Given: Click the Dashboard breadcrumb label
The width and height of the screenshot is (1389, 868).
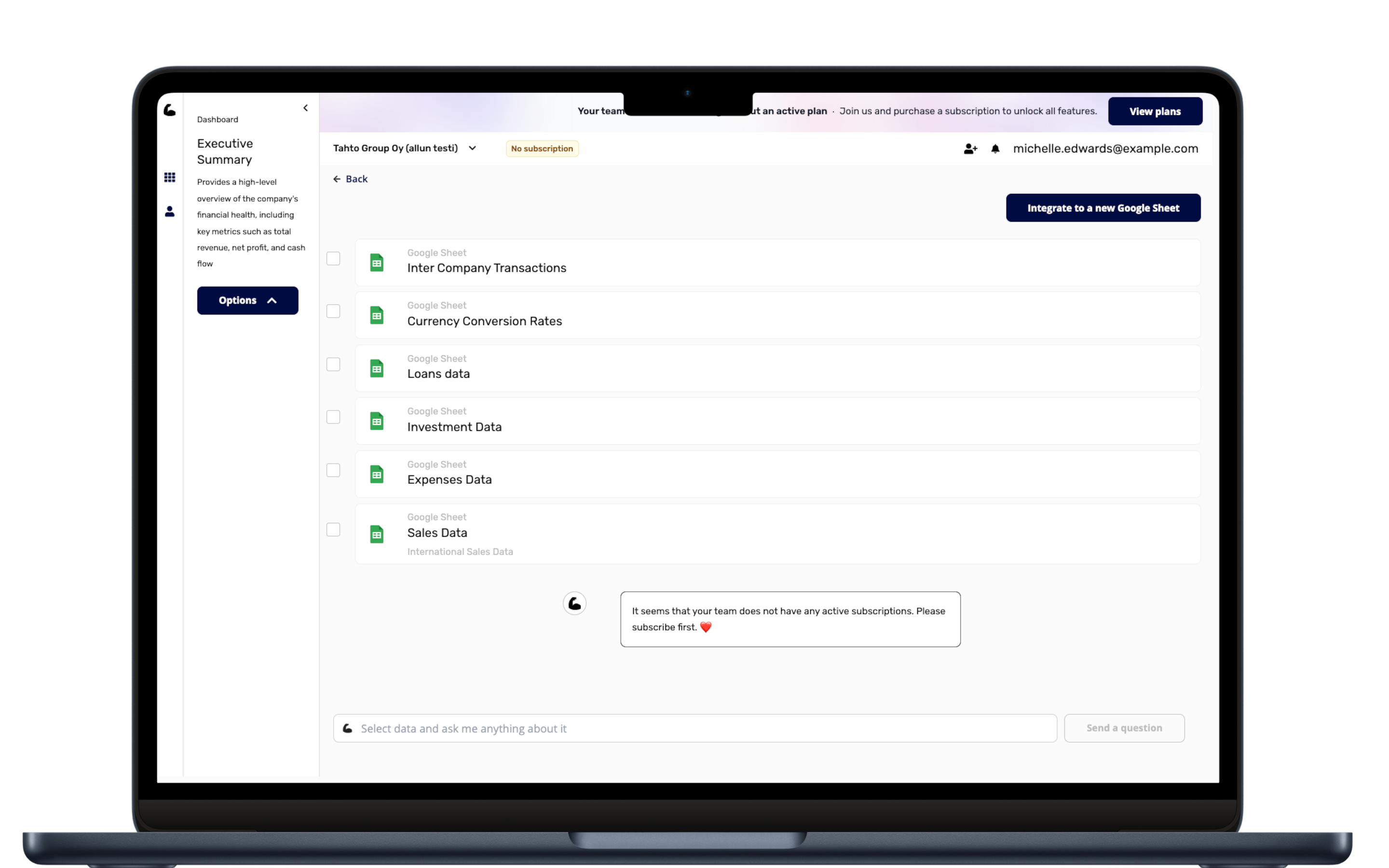Looking at the screenshot, I should click(218, 120).
